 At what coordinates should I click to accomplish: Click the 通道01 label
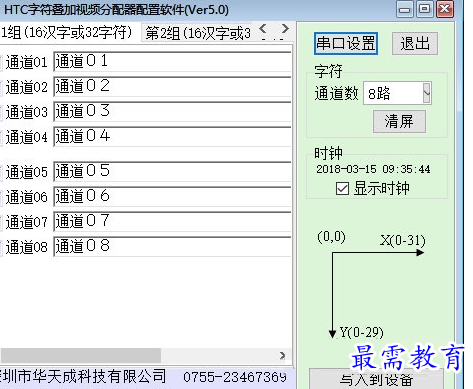(x=27, y=62)
